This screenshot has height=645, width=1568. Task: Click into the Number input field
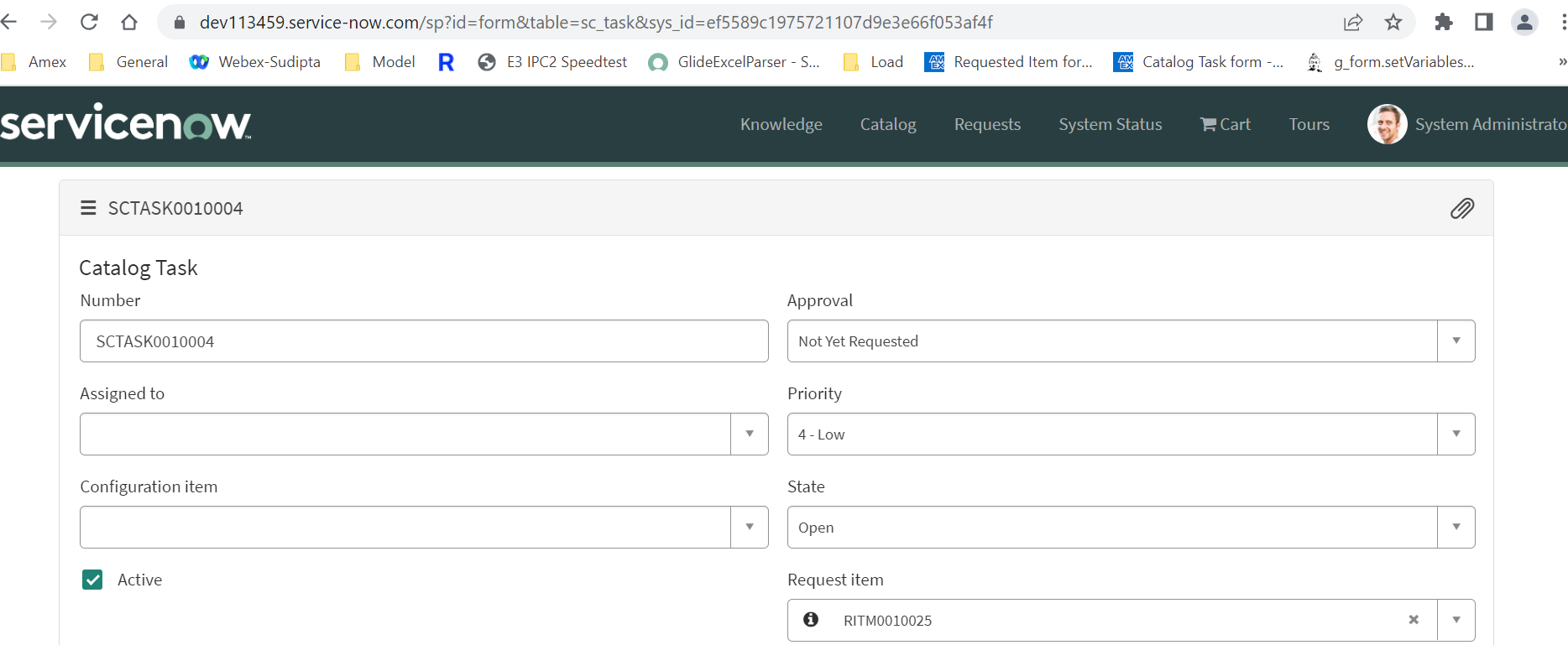tap(423, 341)
